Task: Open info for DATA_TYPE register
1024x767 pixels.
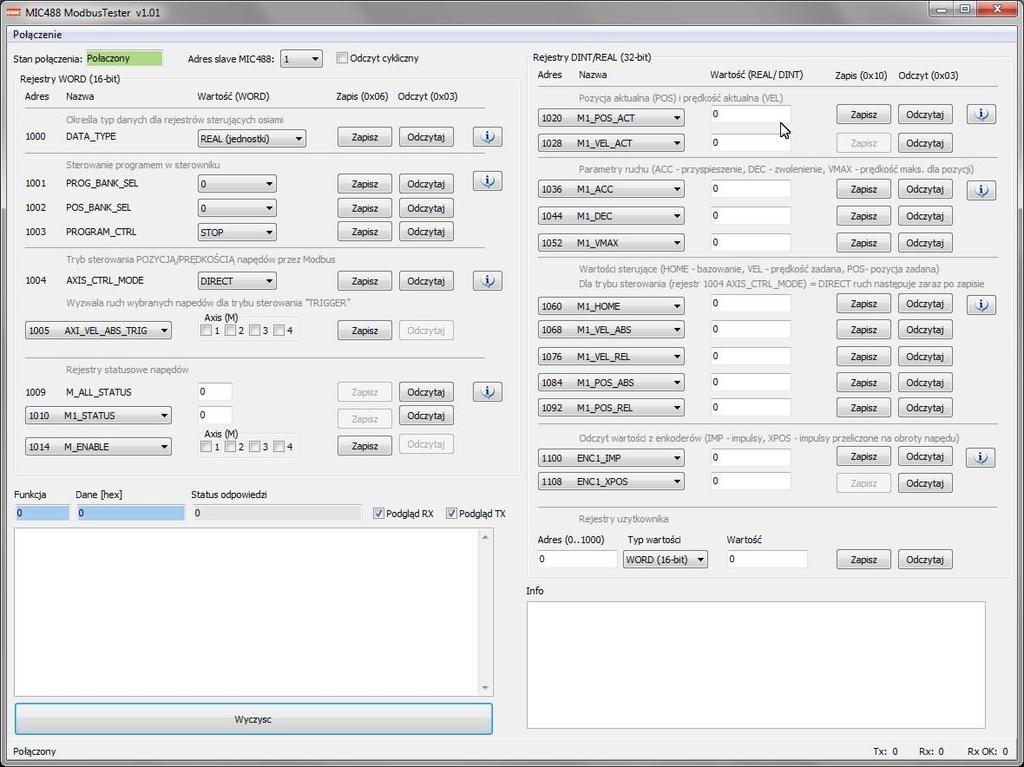Action: [487, 137]
